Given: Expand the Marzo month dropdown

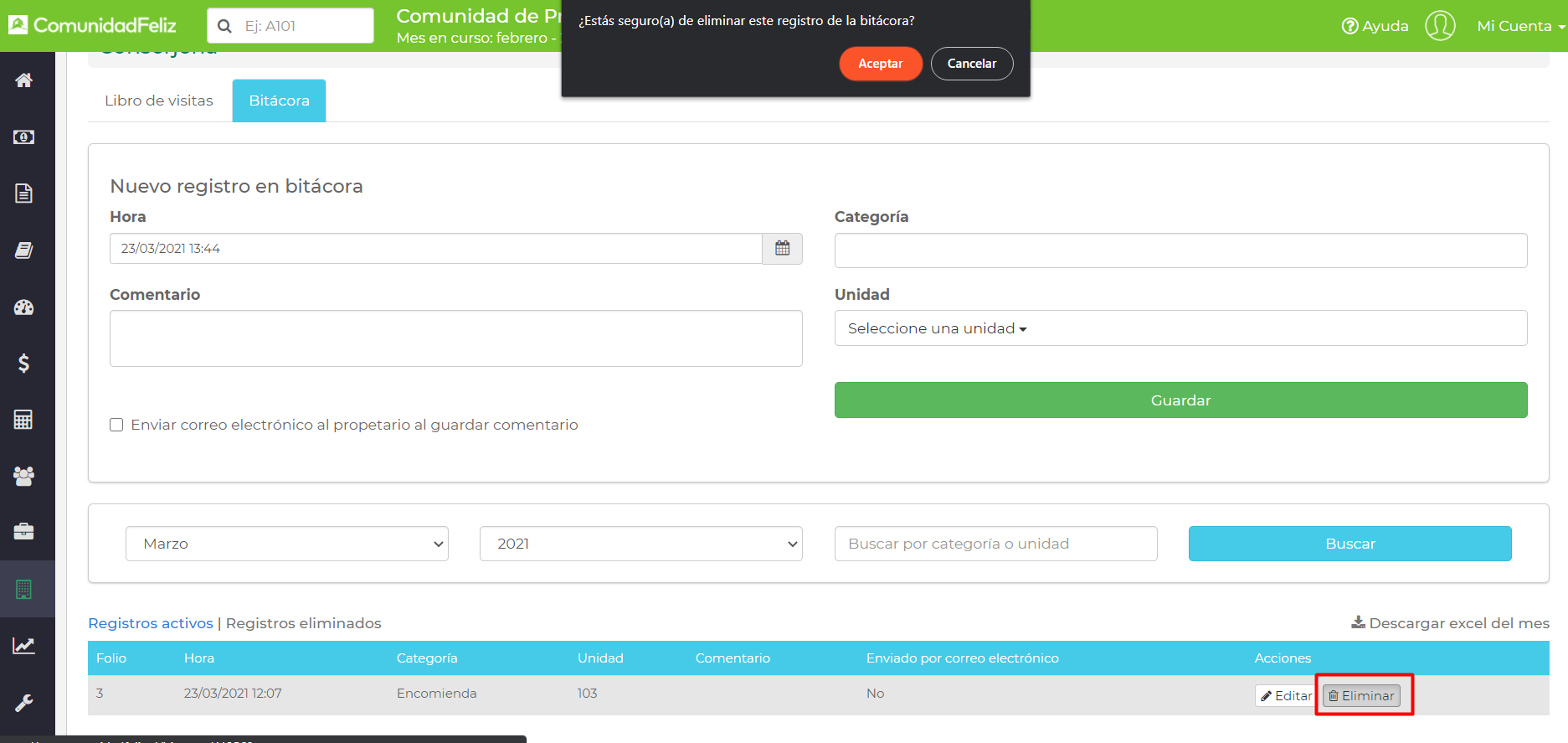Looking at the screenshot, I should (x=287, y=544).
